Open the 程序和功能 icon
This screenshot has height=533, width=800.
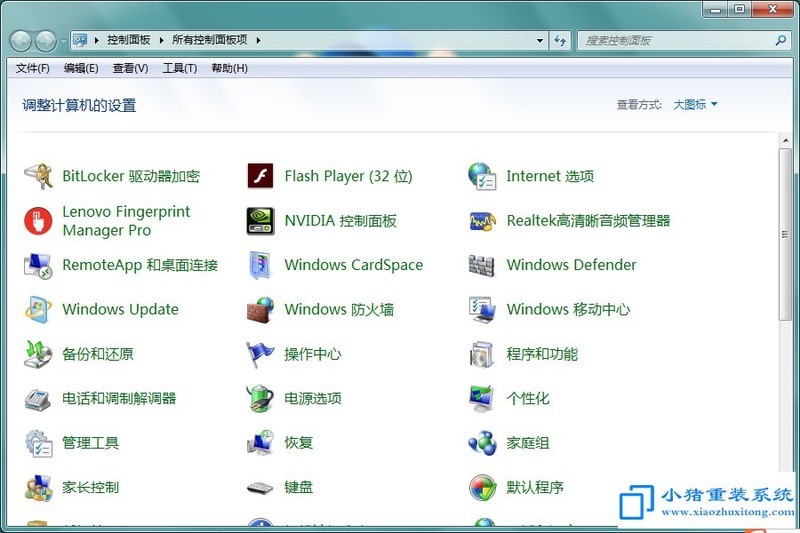pyautogui.click(x=482, y=354)
